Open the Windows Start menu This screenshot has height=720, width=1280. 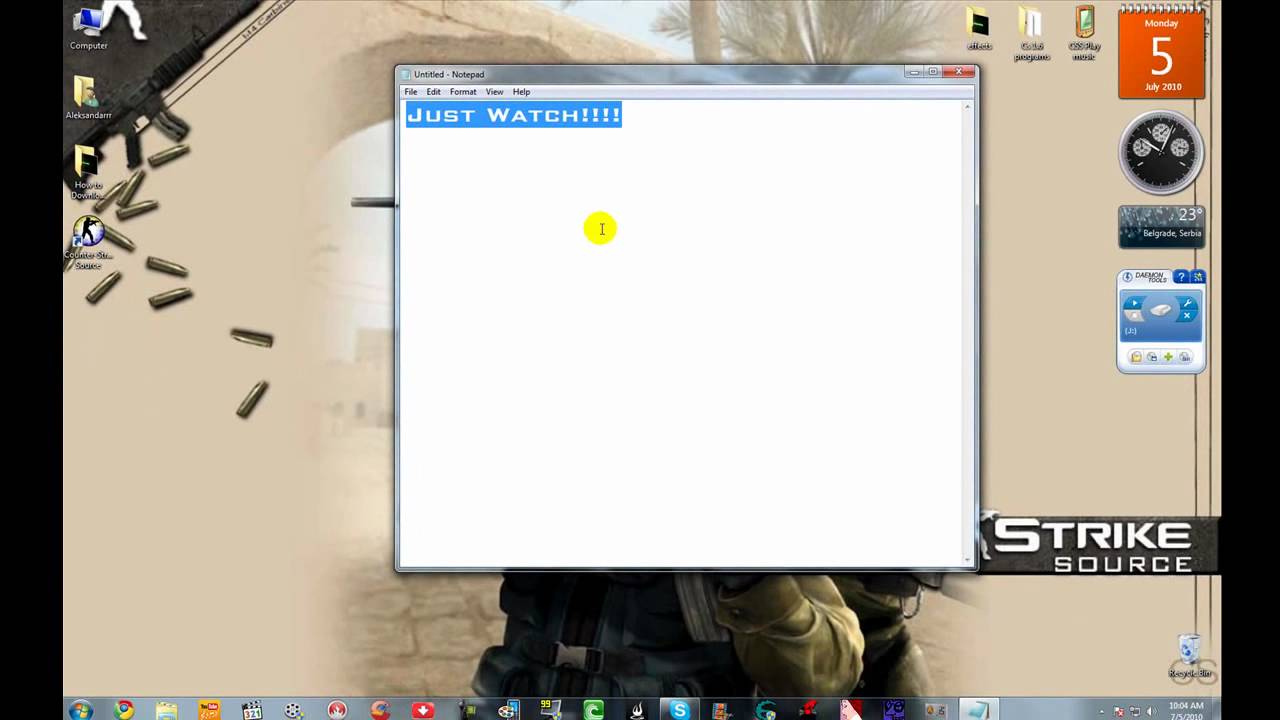[x=81, y=710]
